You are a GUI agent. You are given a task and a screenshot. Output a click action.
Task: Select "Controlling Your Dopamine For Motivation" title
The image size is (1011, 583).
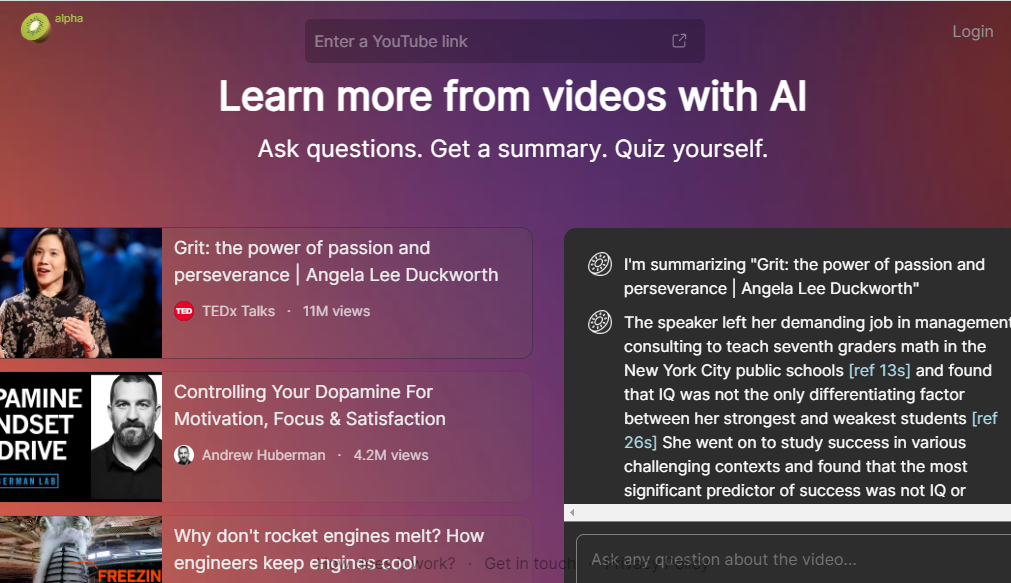click(x=310, y=405)
